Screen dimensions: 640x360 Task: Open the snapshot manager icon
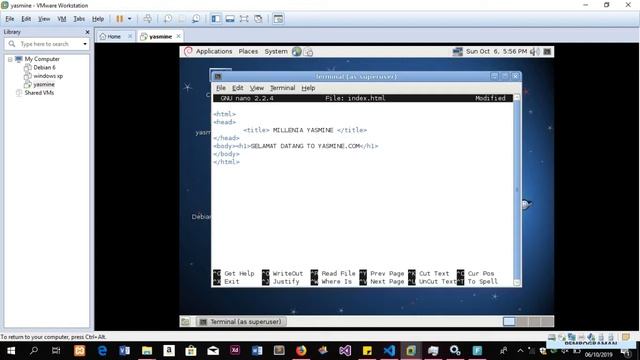pyautogui.click(x=196, y=19)
